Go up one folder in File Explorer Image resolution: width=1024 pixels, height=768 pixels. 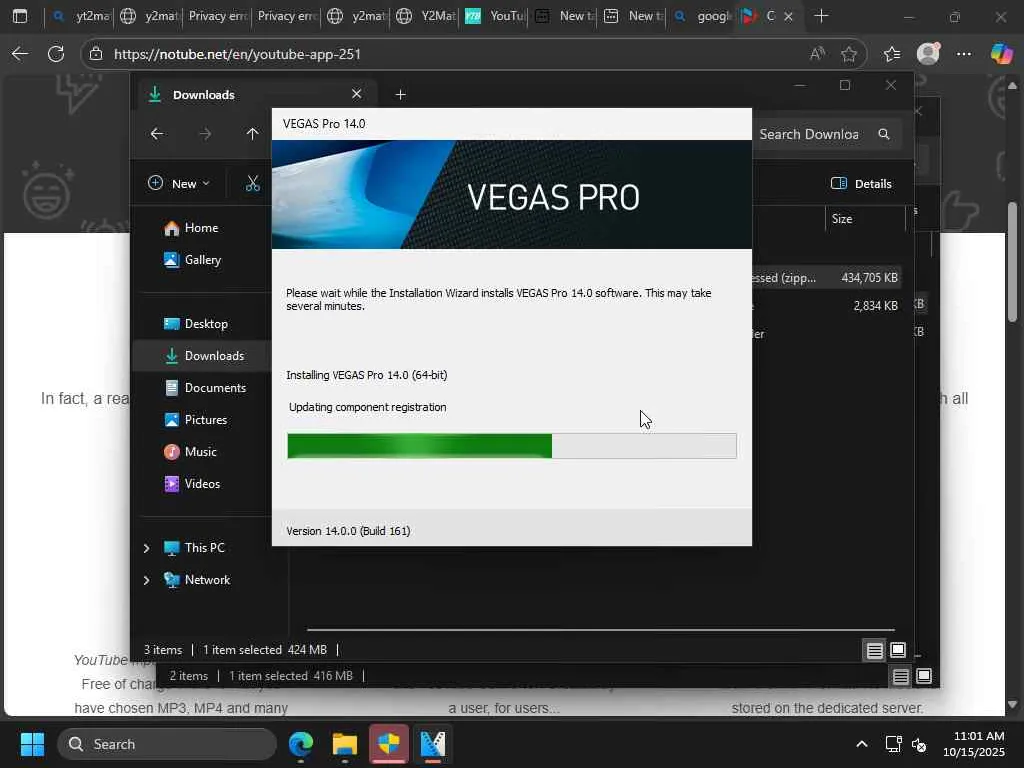tap(252, 134)
